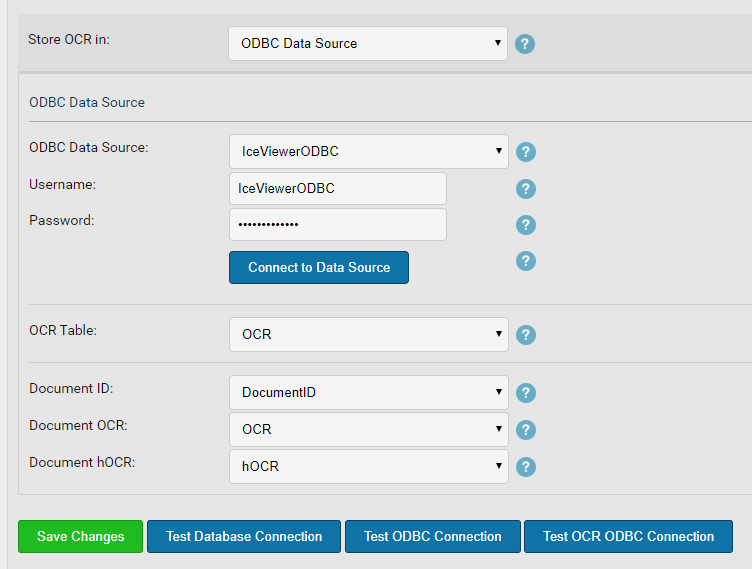Image resolution: width=752 pixels, height=569 pixels.
Task: Click the Password label
Action: pos(61,221)
